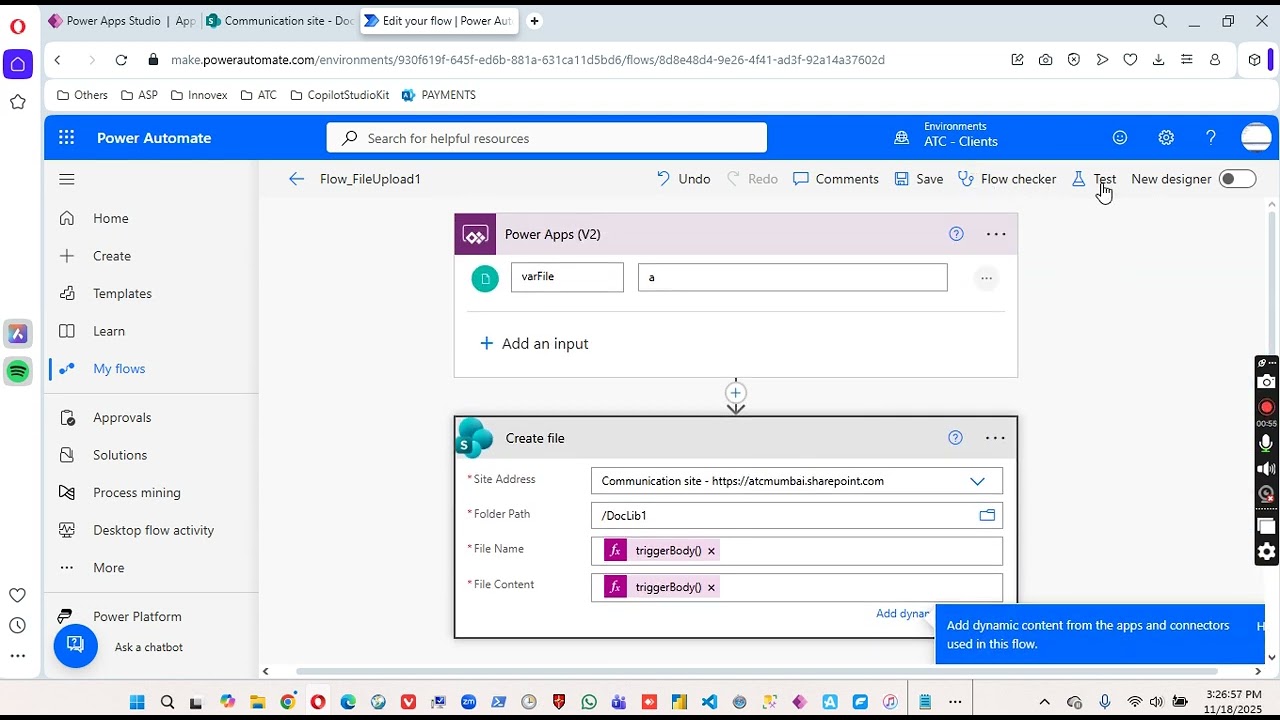Open options menu for varFile input
The image size is (1280, 720).
(986, 278)
